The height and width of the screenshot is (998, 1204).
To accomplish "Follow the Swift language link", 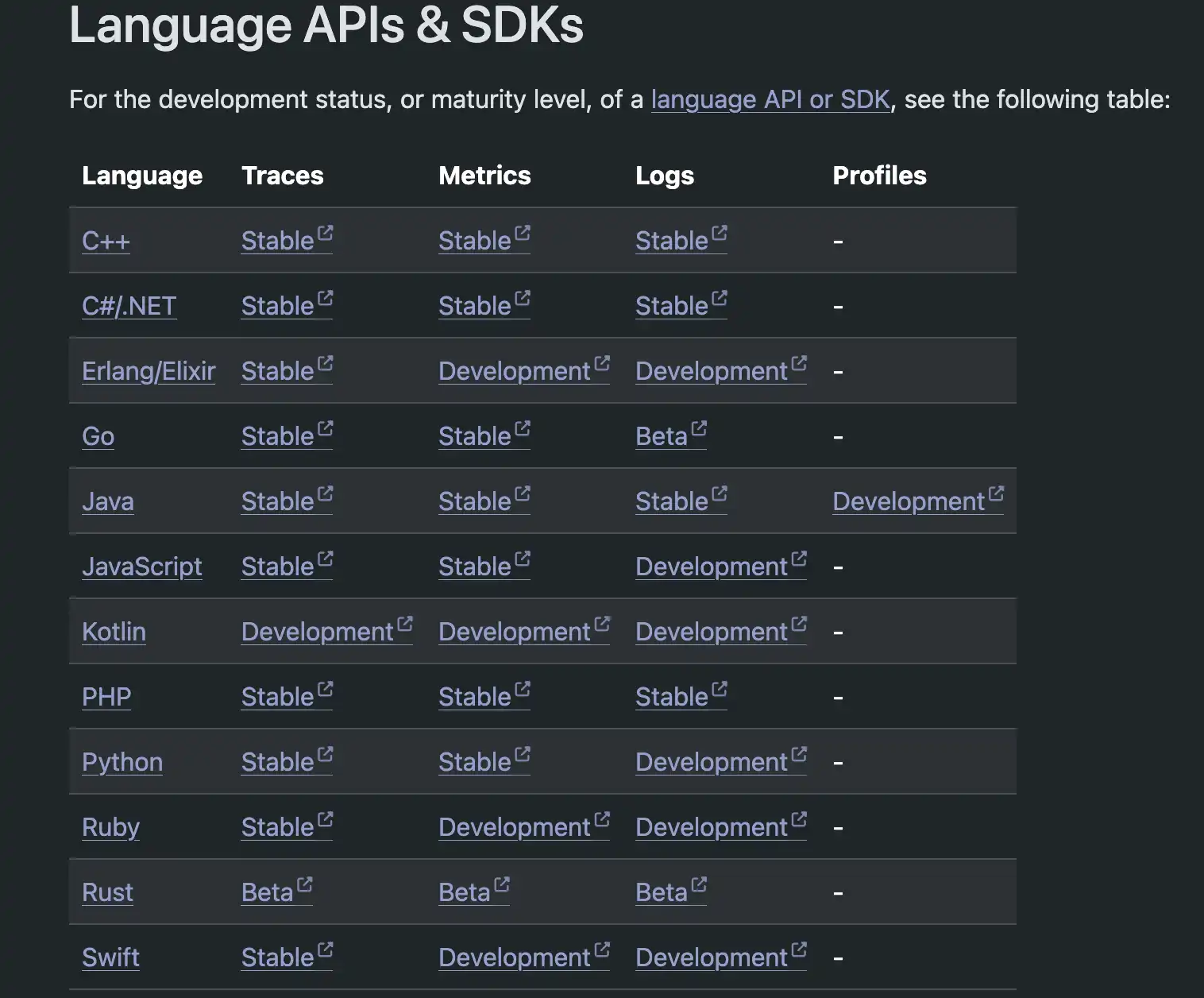I will point(110,957).
